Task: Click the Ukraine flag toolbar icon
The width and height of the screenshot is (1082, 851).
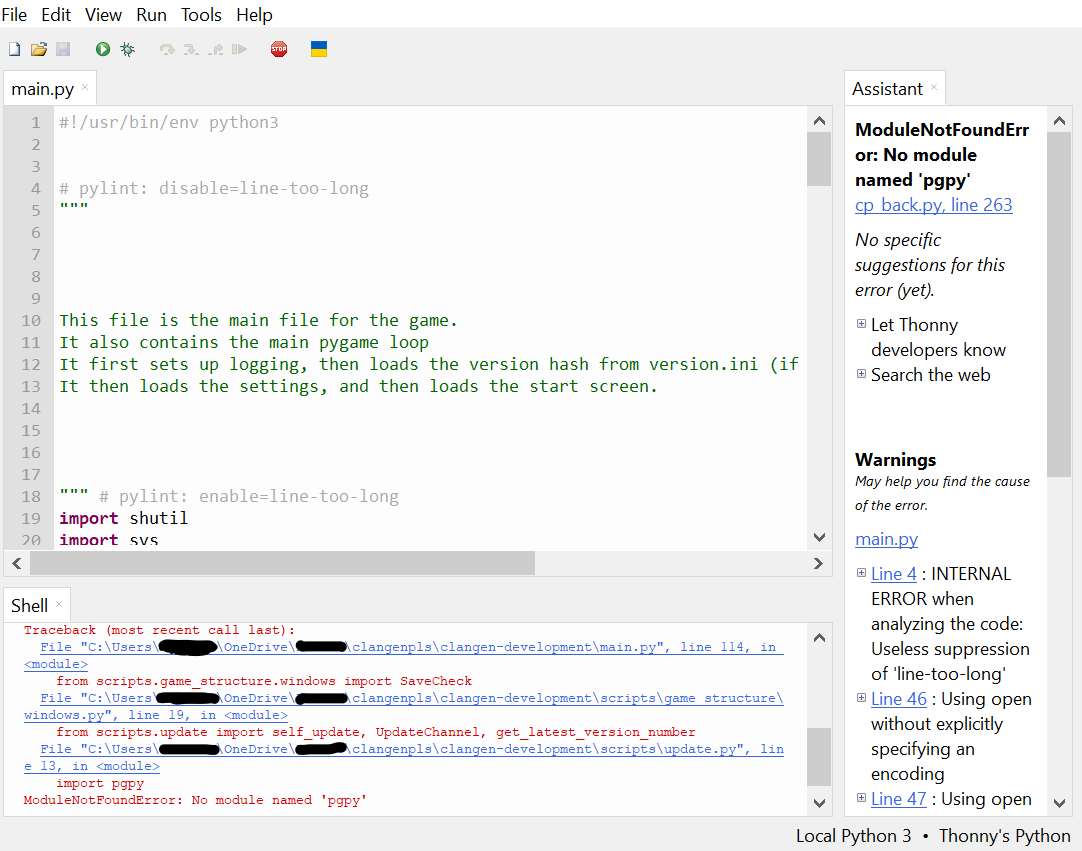Action: pos(319,48)
